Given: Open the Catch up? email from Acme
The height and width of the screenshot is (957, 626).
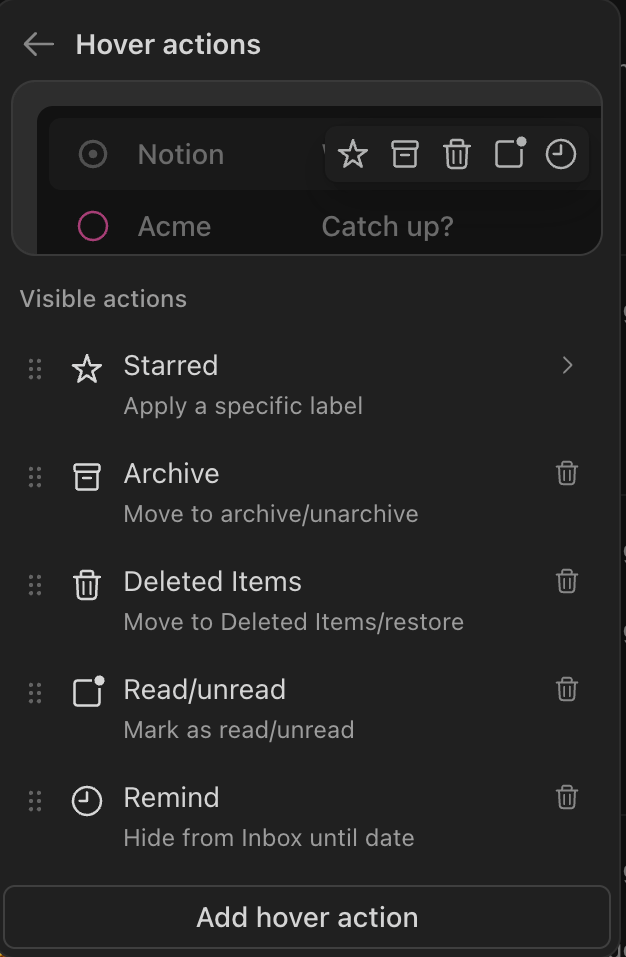Looking at the screenshot, I should coord(386,226).
